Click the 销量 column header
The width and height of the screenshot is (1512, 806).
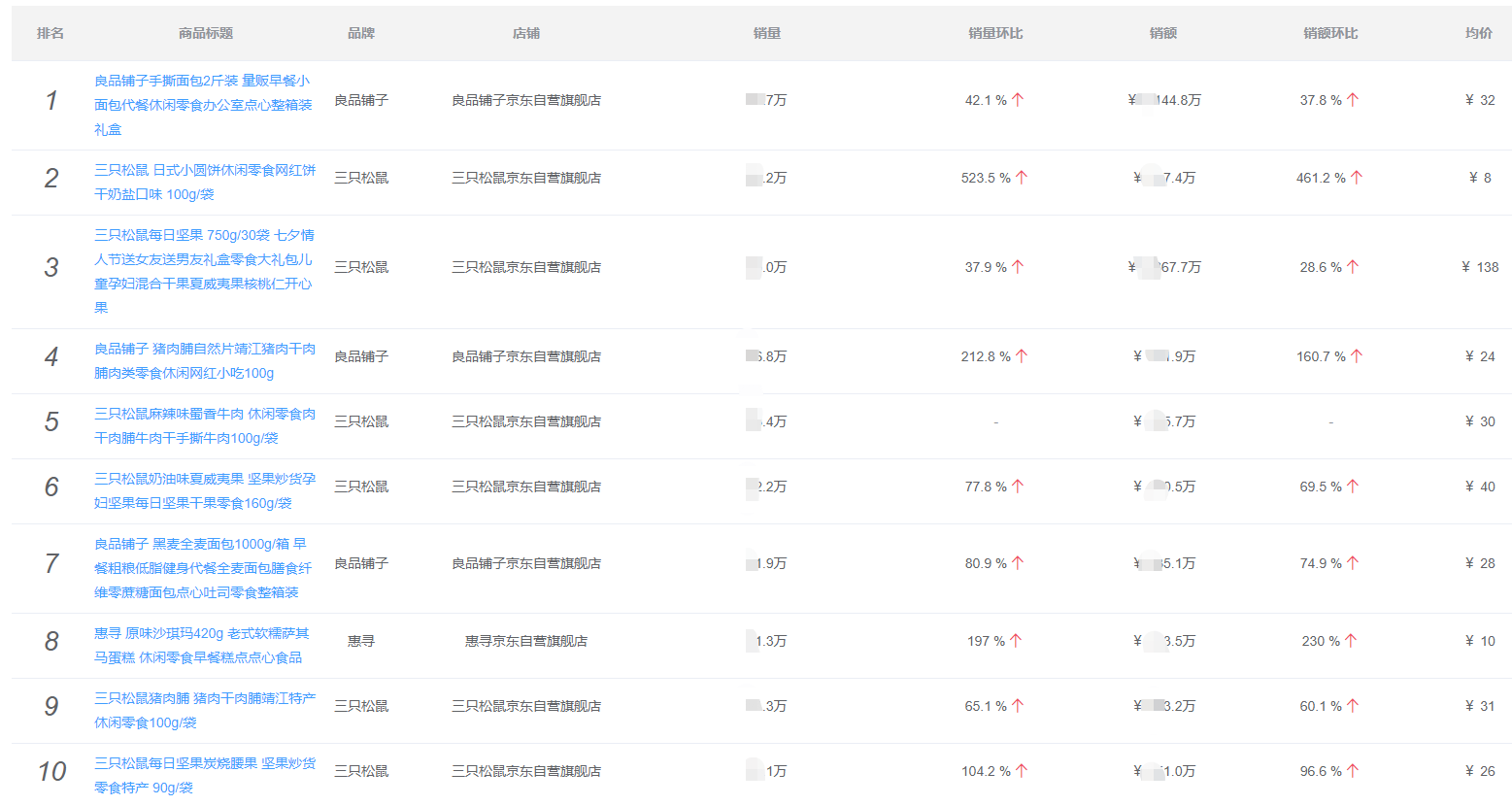pos(767,33)
